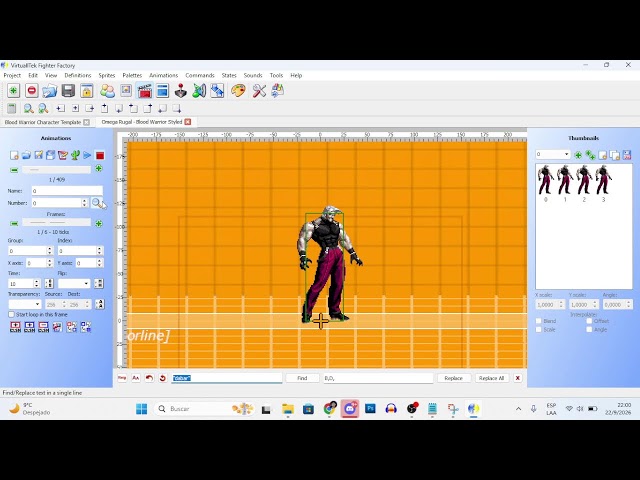Click the Find button
640x480 pixels.
[302, 378]
